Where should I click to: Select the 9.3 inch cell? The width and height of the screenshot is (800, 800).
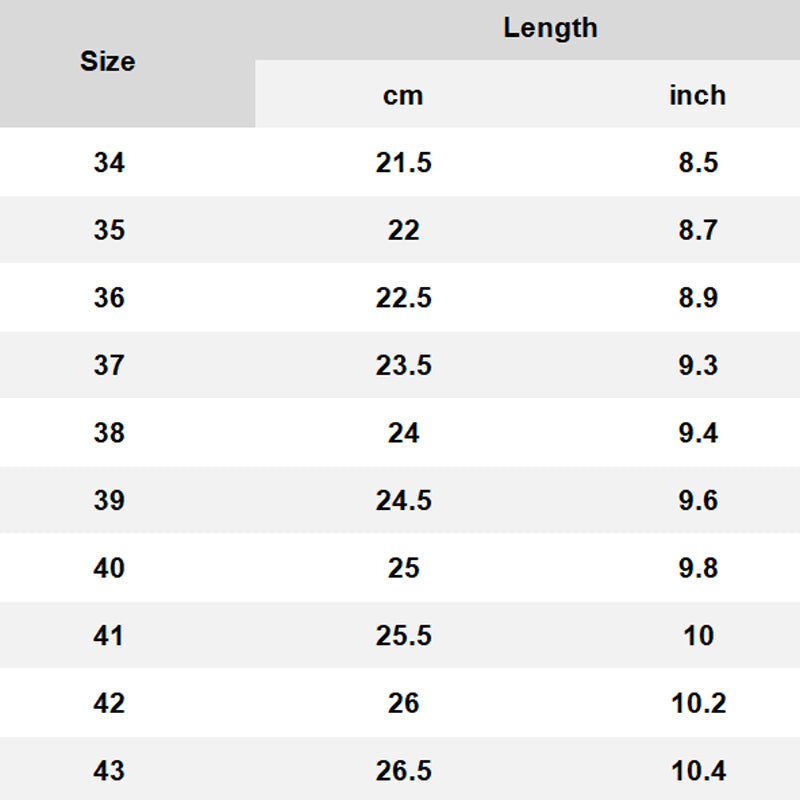click(698, 365)
